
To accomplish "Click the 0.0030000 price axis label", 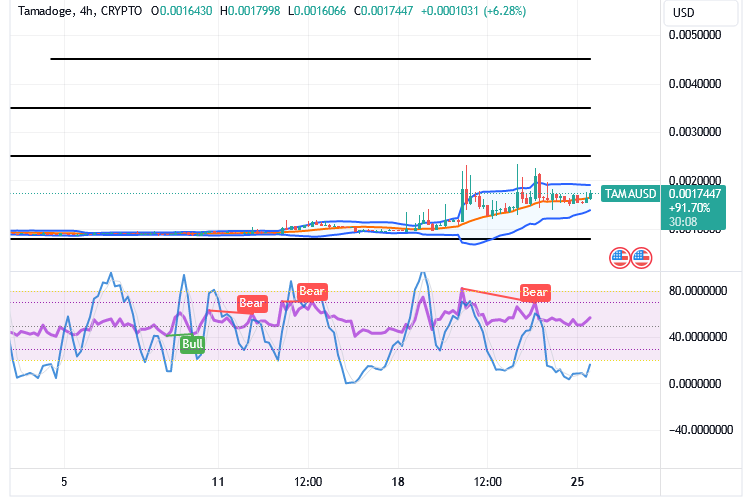I will point(695,132).
